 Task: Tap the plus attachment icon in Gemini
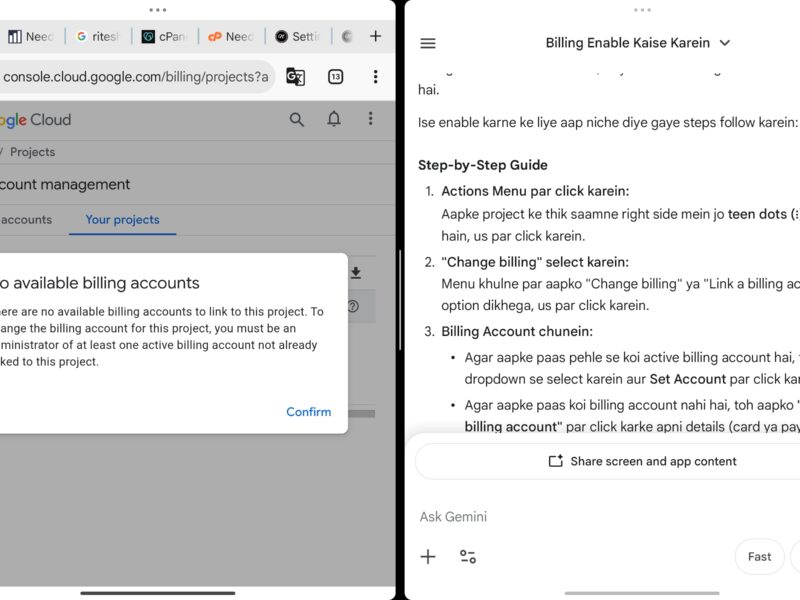click(428, 557)
